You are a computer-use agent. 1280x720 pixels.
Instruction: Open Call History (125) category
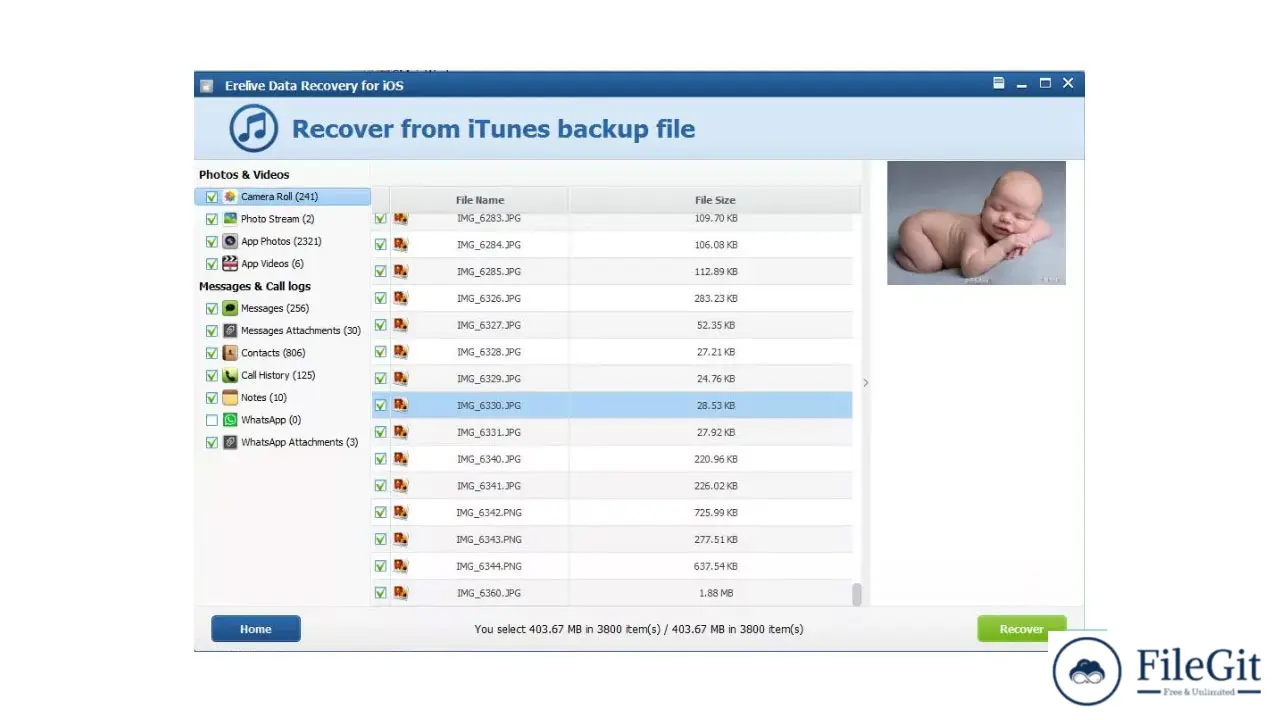[x=278, y=375]
